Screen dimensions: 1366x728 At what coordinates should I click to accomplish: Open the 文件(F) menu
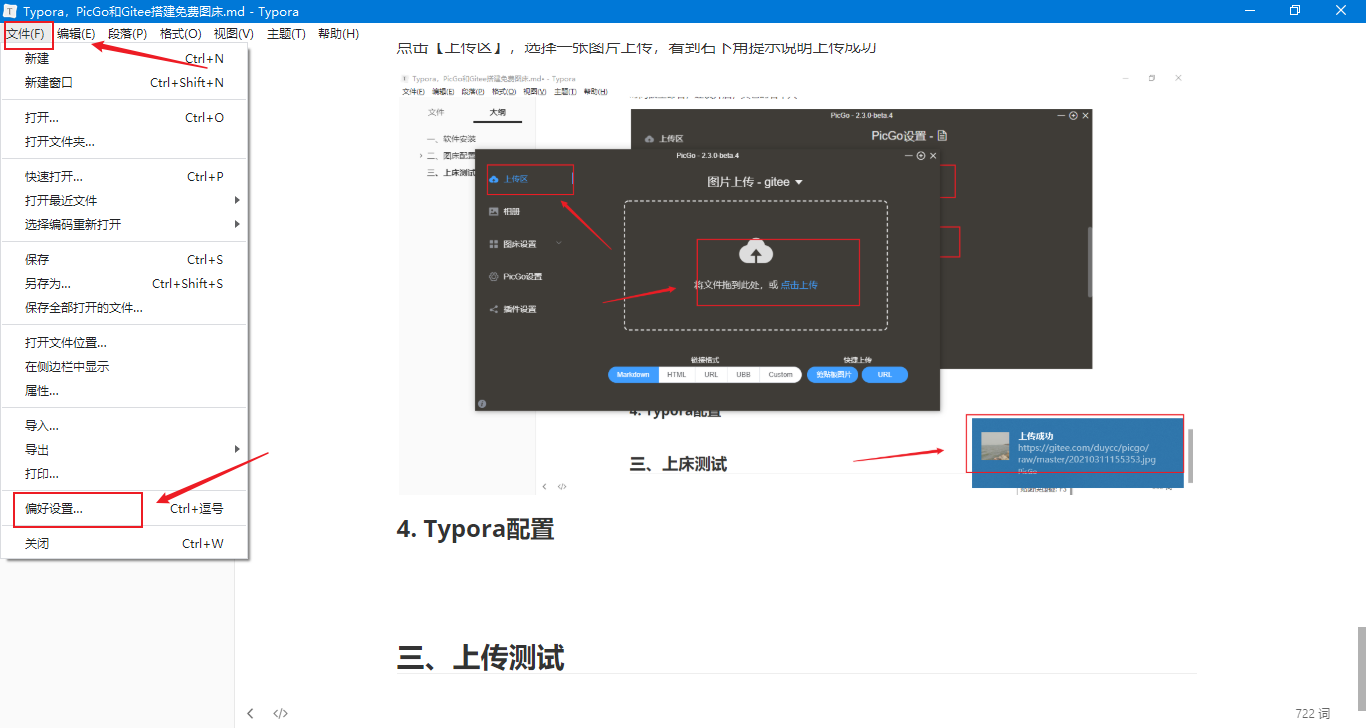(26, 34)
